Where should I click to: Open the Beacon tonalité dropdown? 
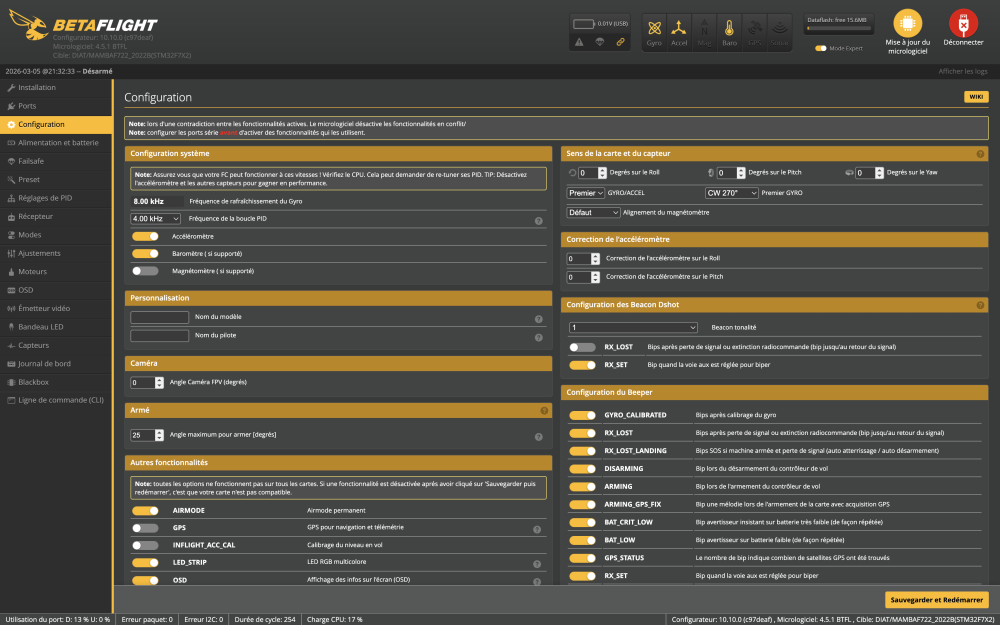(x=632, y=327)
